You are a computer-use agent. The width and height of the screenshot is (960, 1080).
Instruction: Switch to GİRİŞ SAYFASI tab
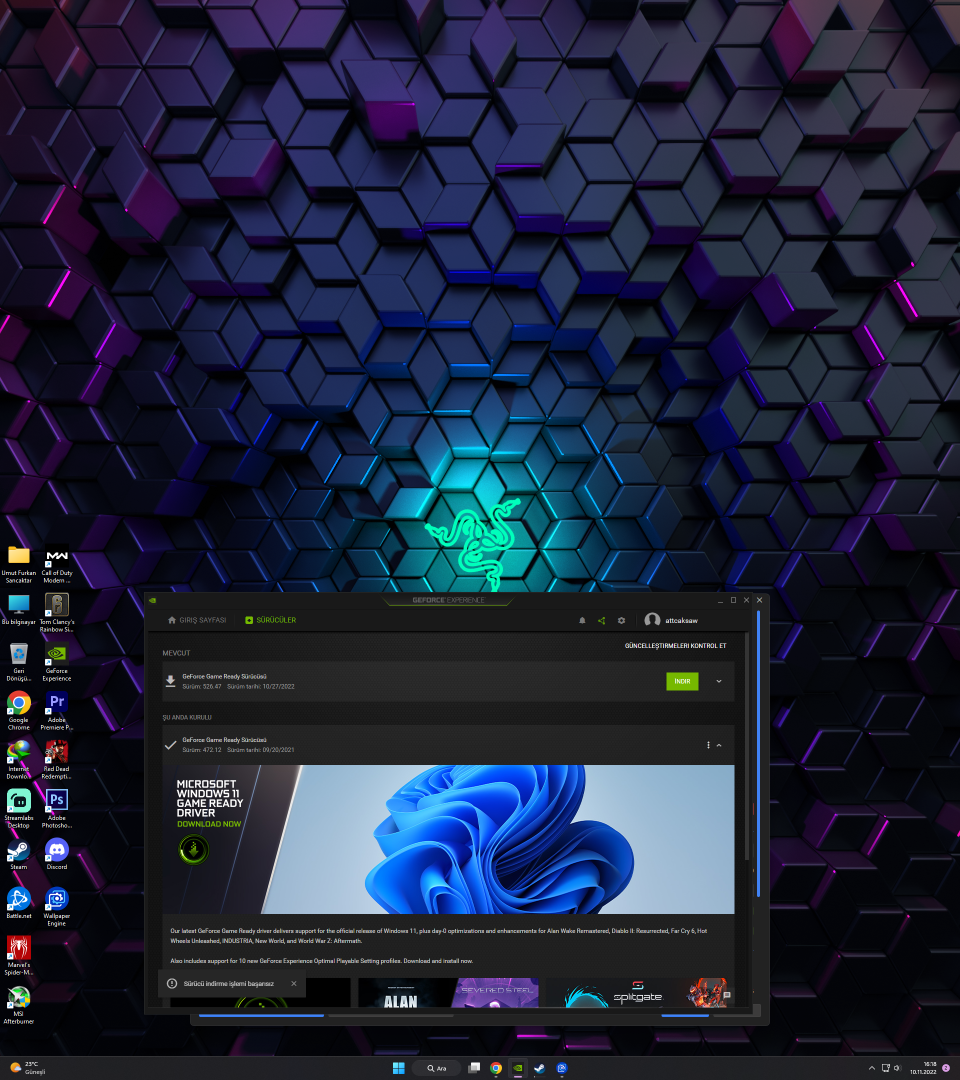(197, 621)
